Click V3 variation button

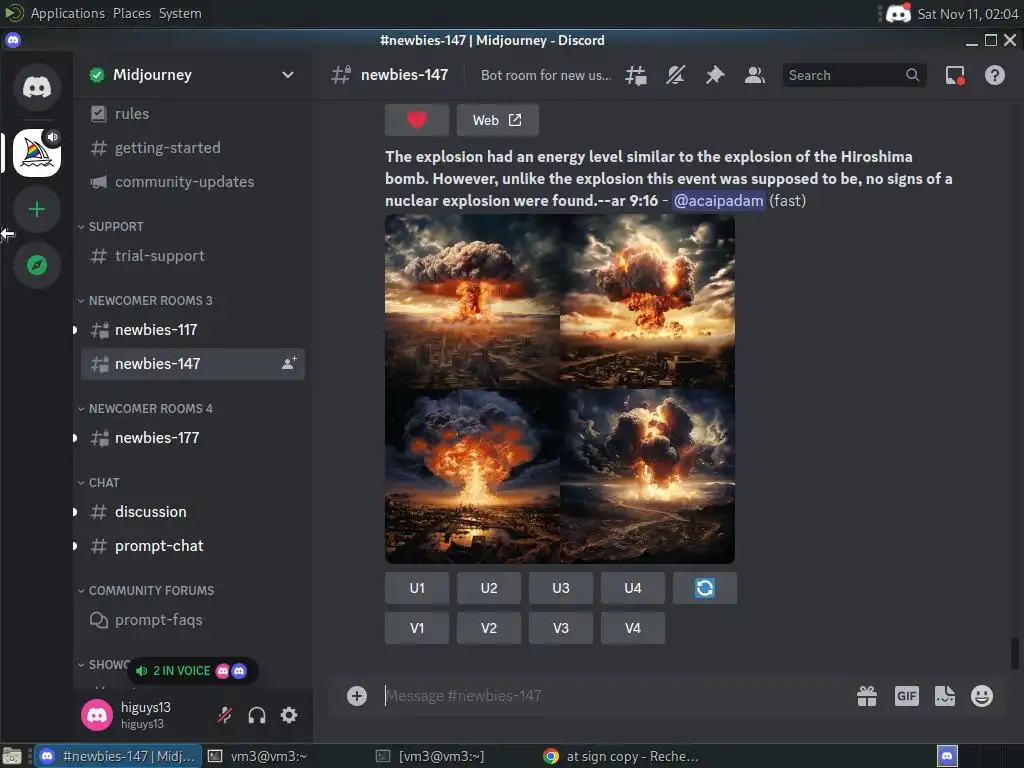point(561,628)
